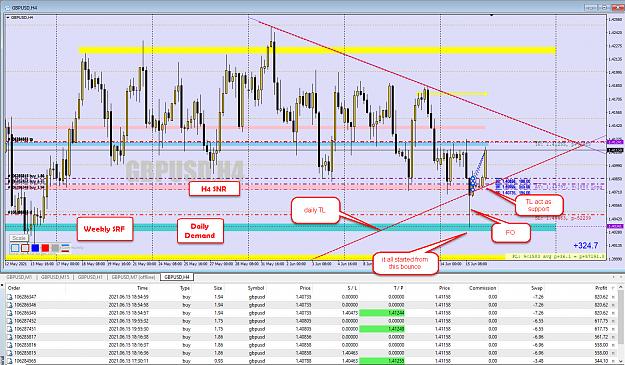Sort trades by the Swap column header
This screenshot has height=365, width=625.
537,288
